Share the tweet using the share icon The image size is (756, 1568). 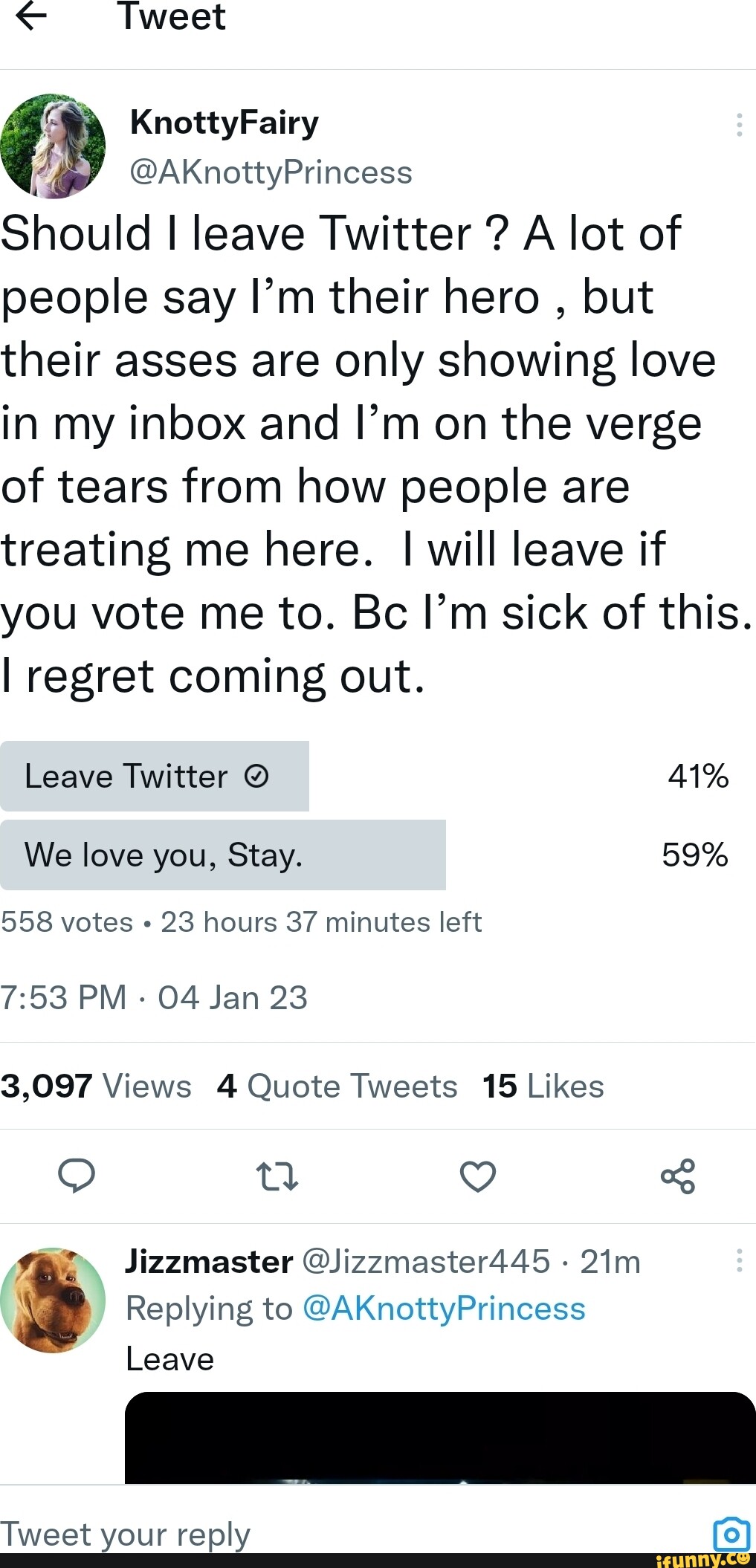click(677, 1176)
